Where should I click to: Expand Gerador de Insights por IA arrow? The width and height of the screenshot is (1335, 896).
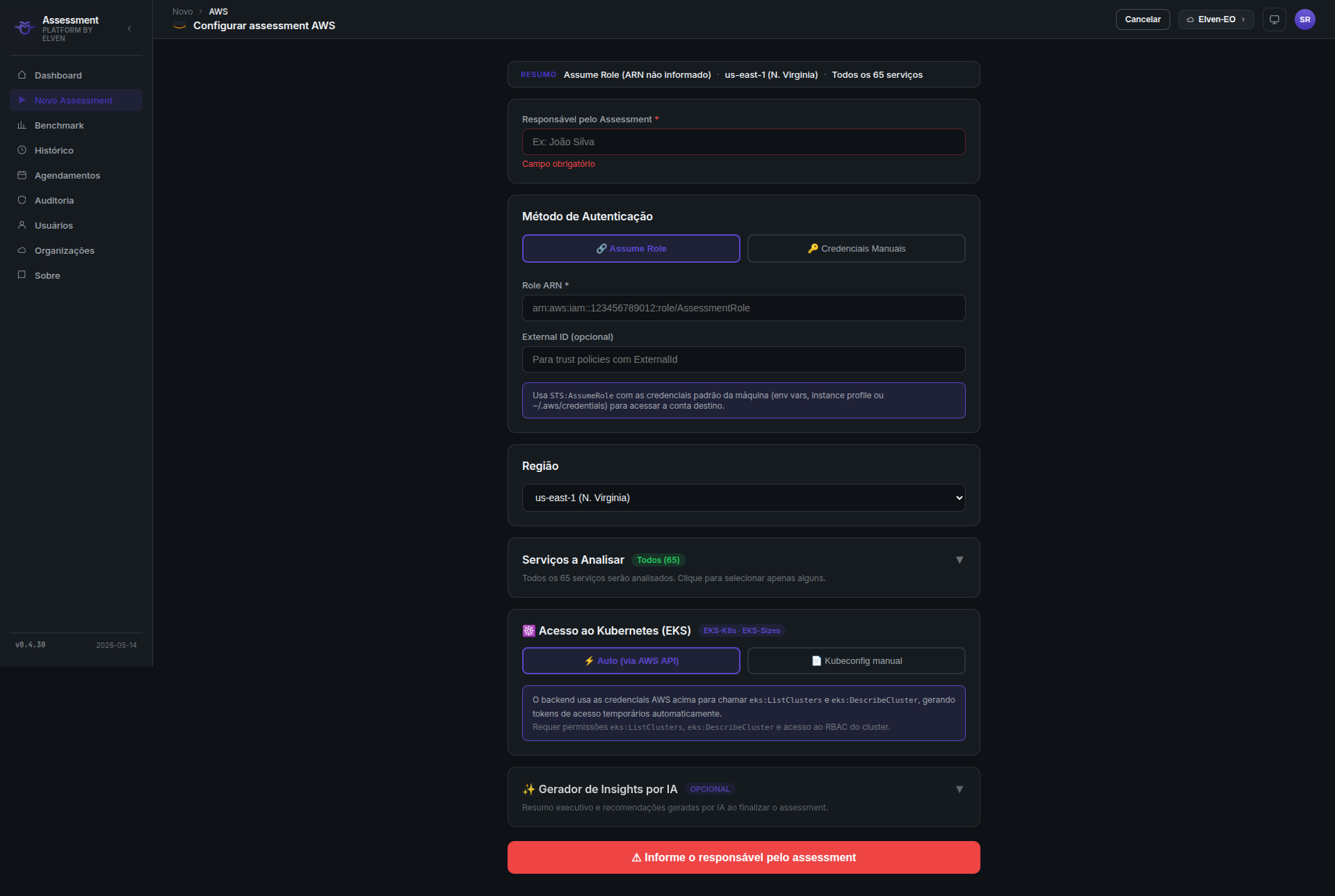(960, 790)
